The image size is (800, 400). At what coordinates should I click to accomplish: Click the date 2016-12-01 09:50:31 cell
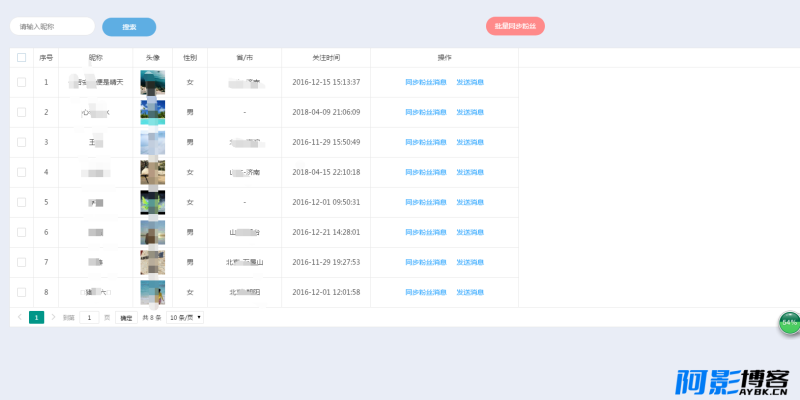point(326,202)
